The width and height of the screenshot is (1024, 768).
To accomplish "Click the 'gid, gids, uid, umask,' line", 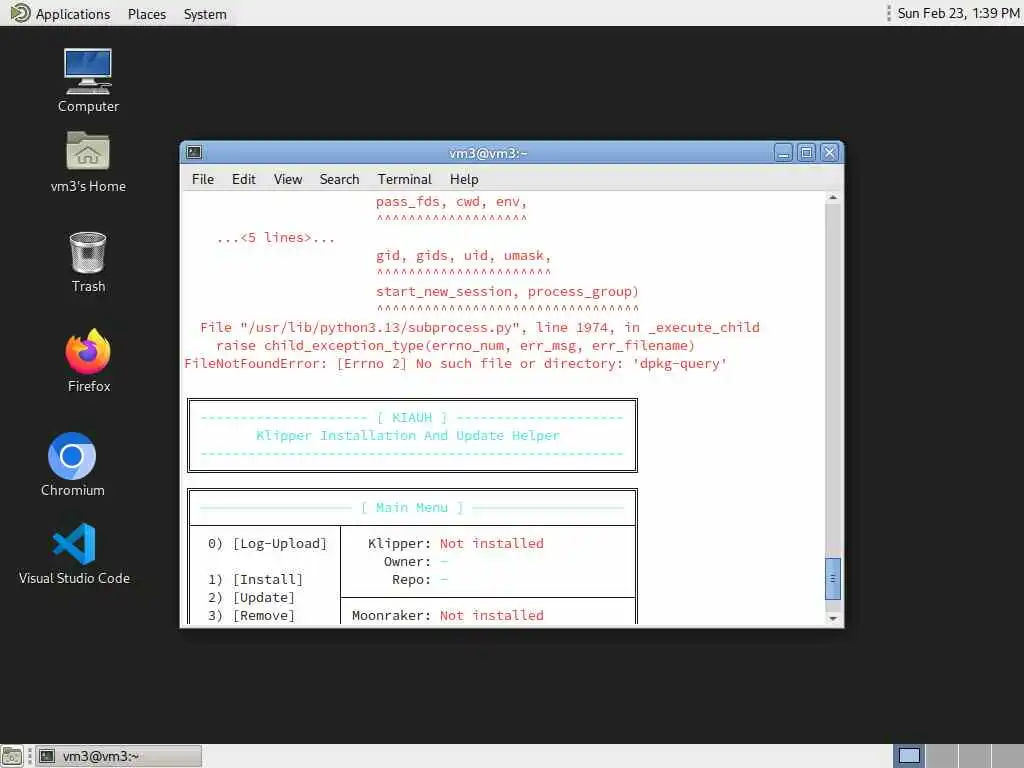I will (464, 256).
